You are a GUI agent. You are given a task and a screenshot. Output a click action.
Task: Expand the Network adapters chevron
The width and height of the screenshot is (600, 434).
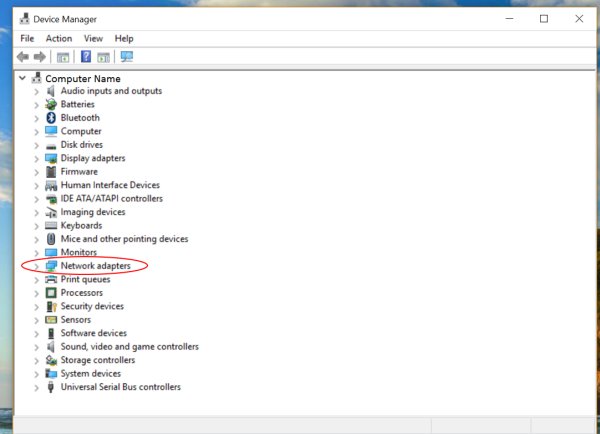(36, 266)
